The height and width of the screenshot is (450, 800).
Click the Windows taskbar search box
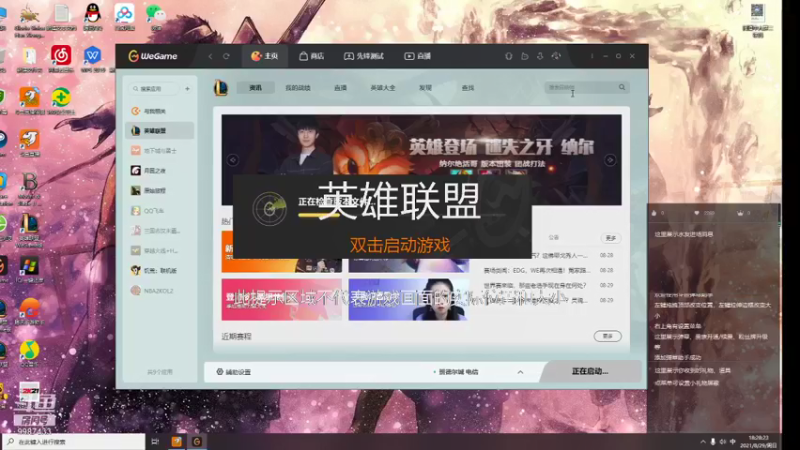pyautogui.click(x=73, y=442)
